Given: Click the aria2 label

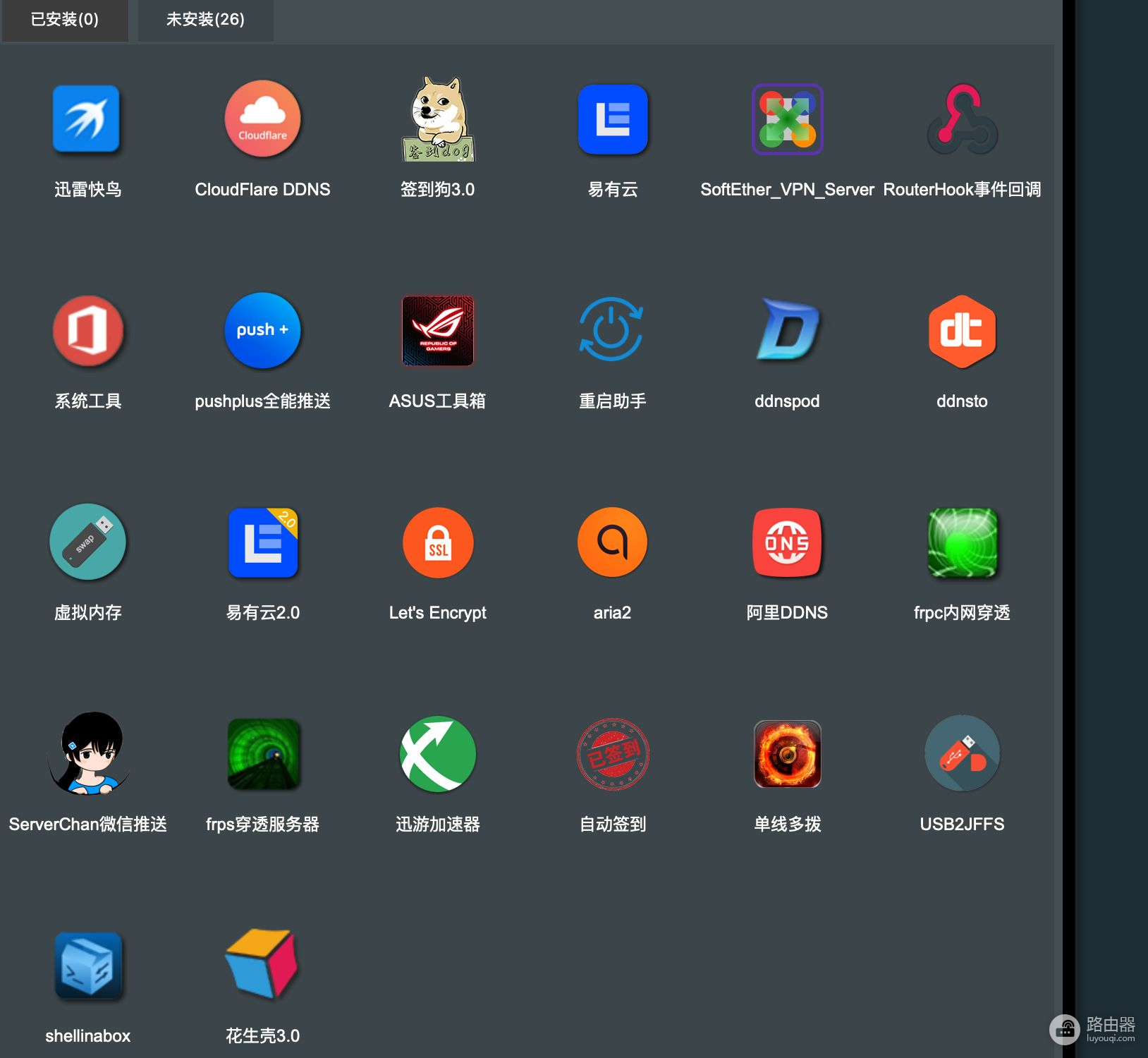Looking at the screenshot, I should click(612, 612).
